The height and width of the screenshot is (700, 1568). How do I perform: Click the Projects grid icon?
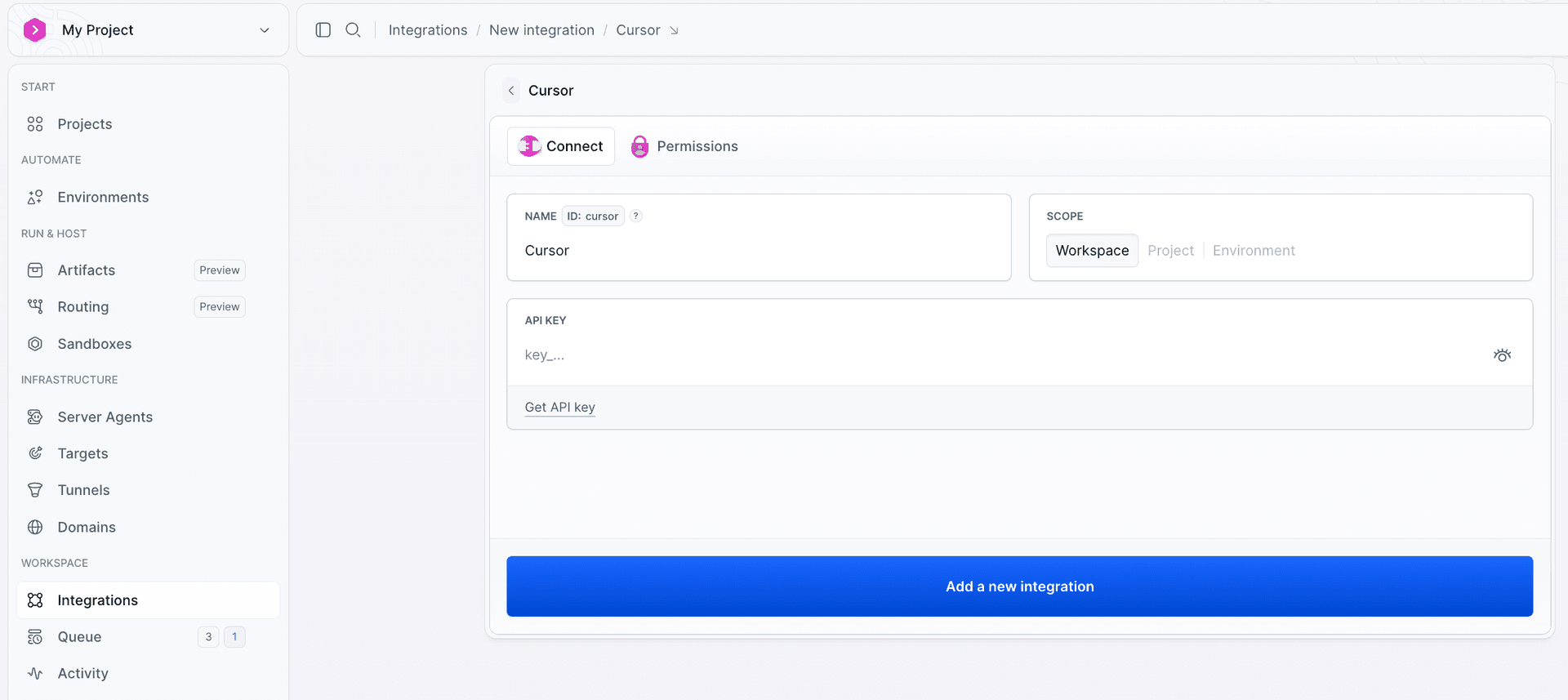tap(35, 124)
